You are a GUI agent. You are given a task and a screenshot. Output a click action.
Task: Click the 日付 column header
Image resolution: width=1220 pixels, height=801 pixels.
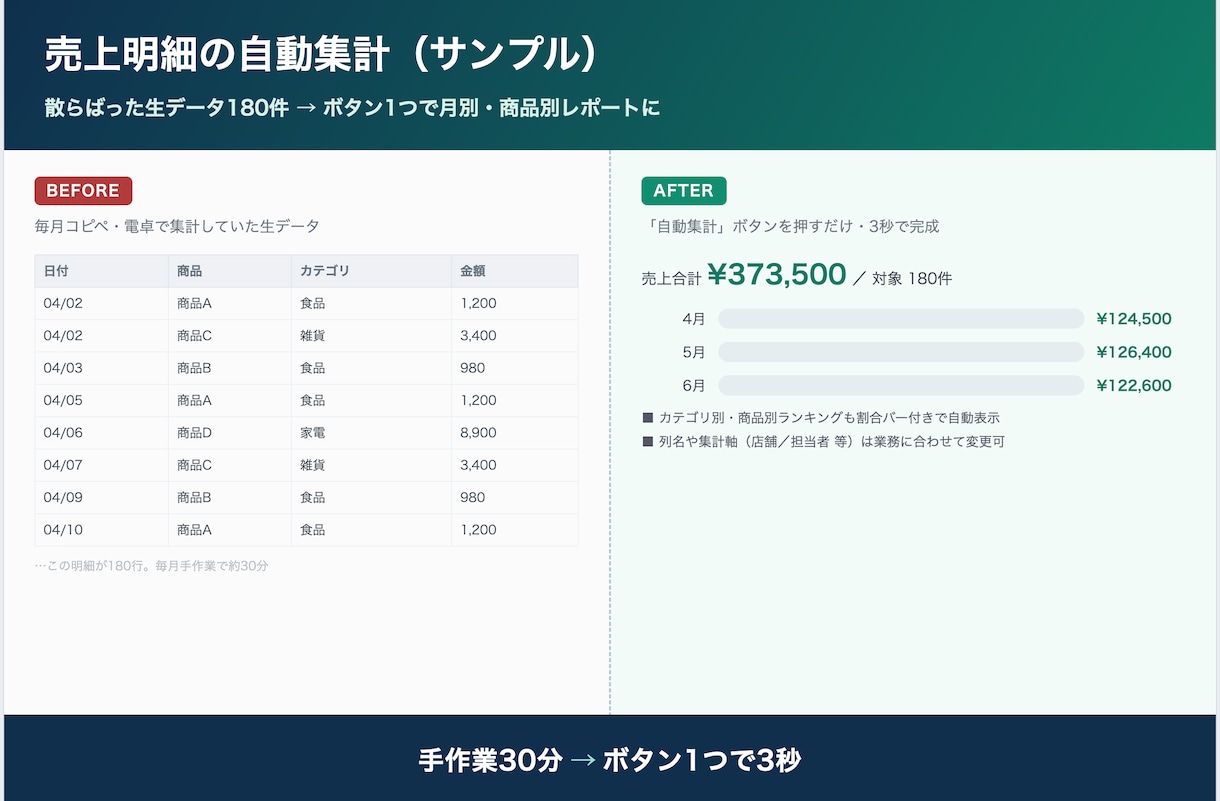click(x=101, y=271)
